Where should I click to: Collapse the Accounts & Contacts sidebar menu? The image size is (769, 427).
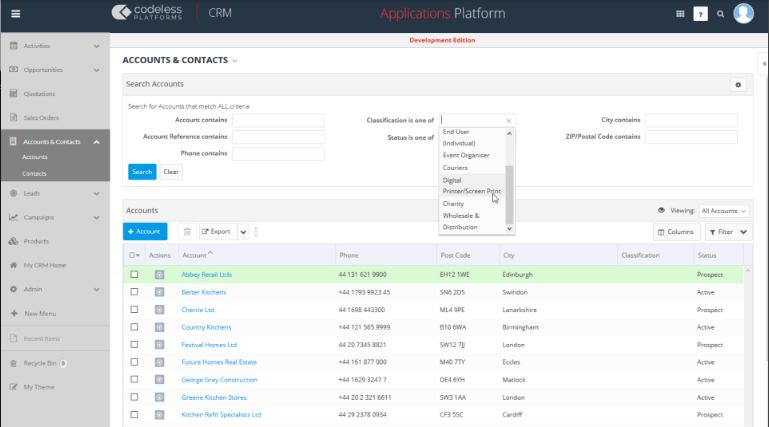[96, 142]
